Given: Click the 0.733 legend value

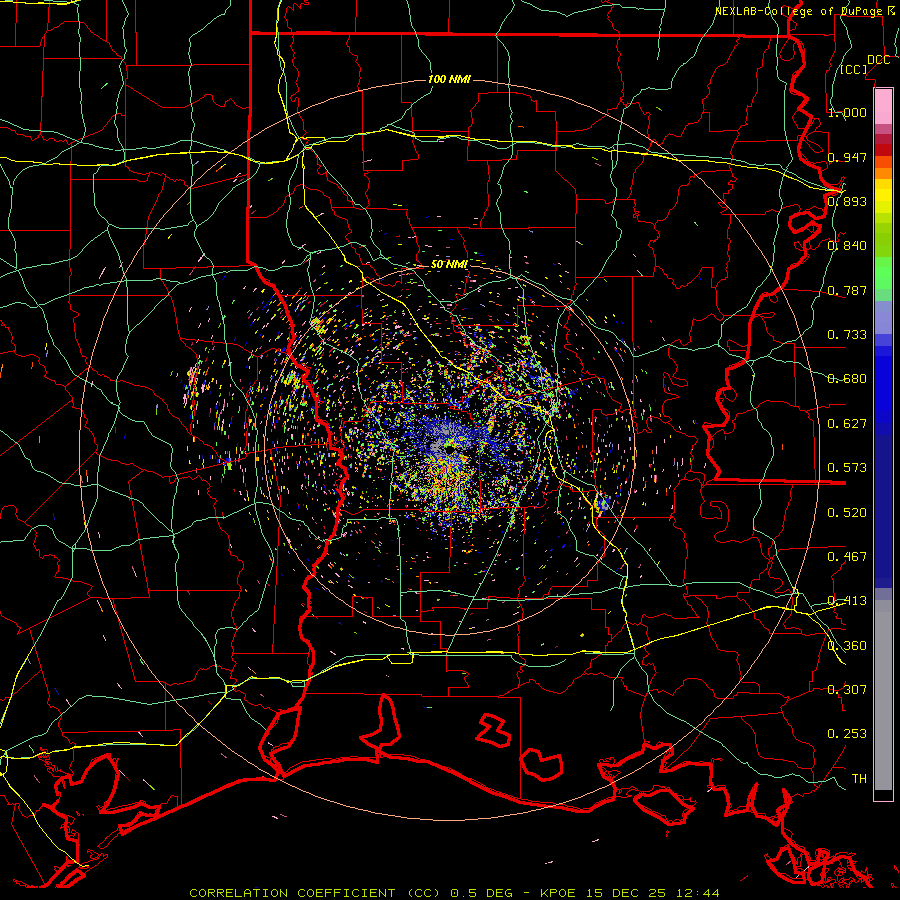Looking at the screenshot, I should pyautogui.click(x=847, y=335).
